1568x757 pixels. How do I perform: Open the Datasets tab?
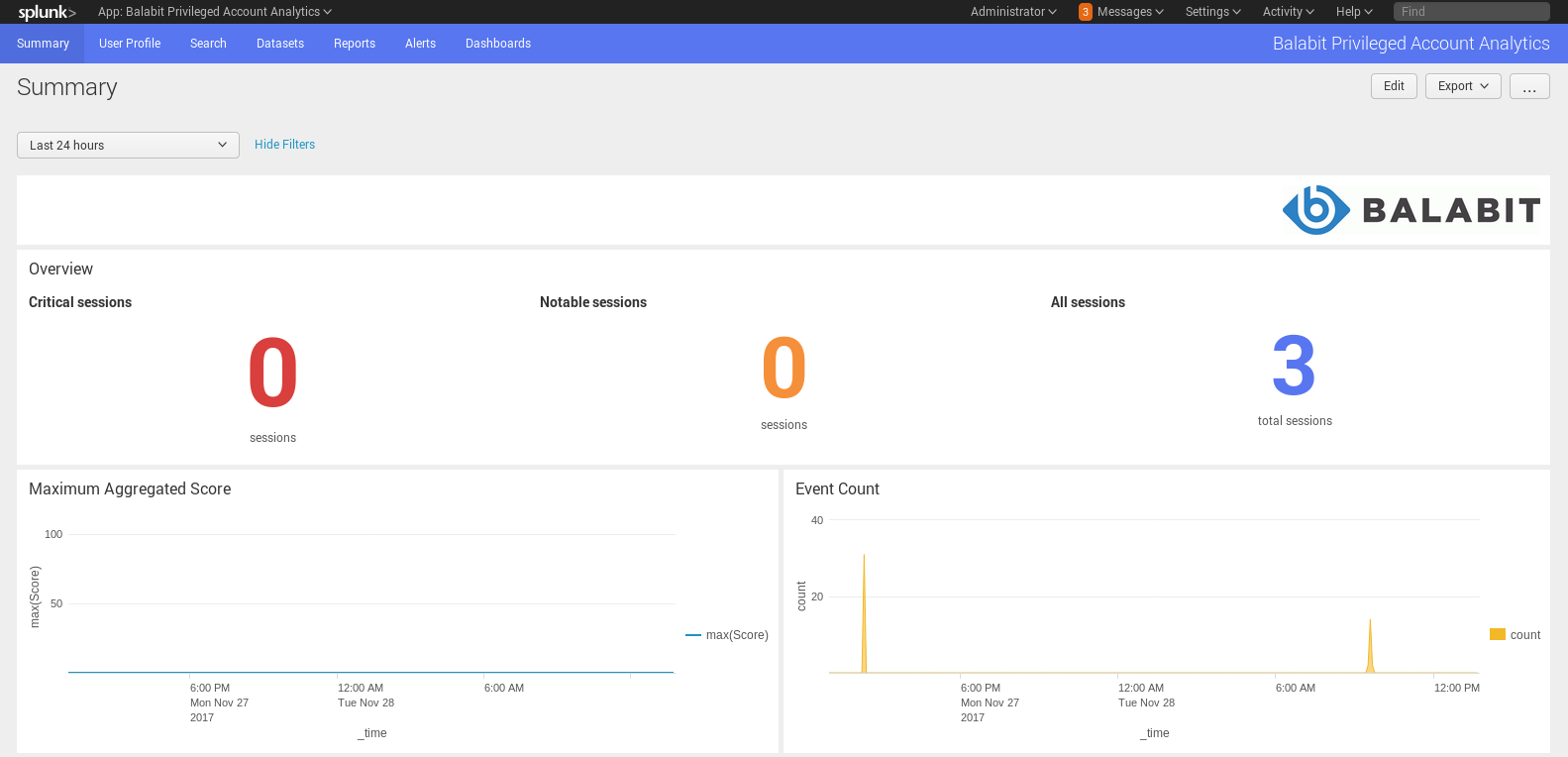pos(280,44)
